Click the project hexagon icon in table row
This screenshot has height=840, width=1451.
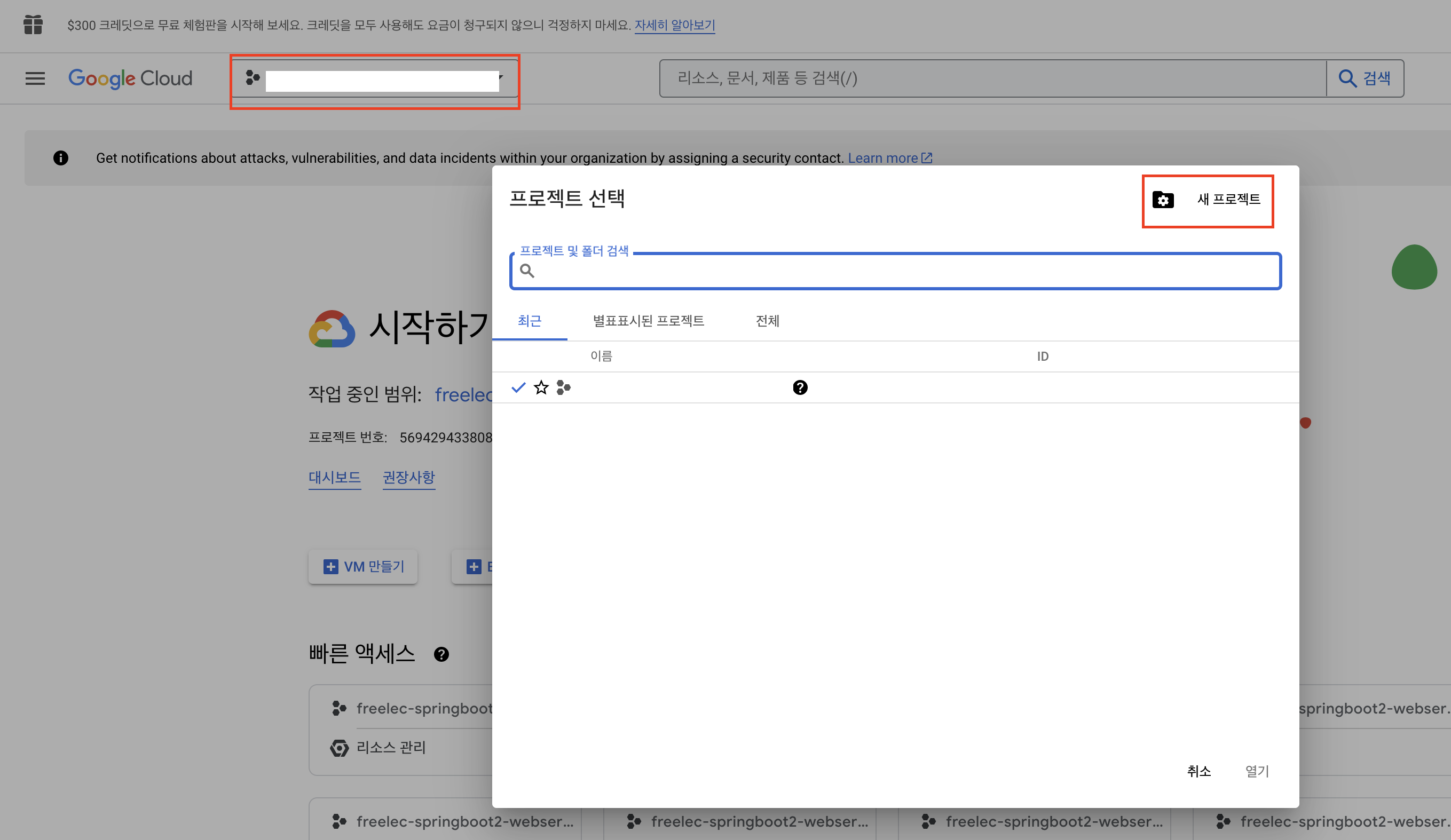(563, 387)
